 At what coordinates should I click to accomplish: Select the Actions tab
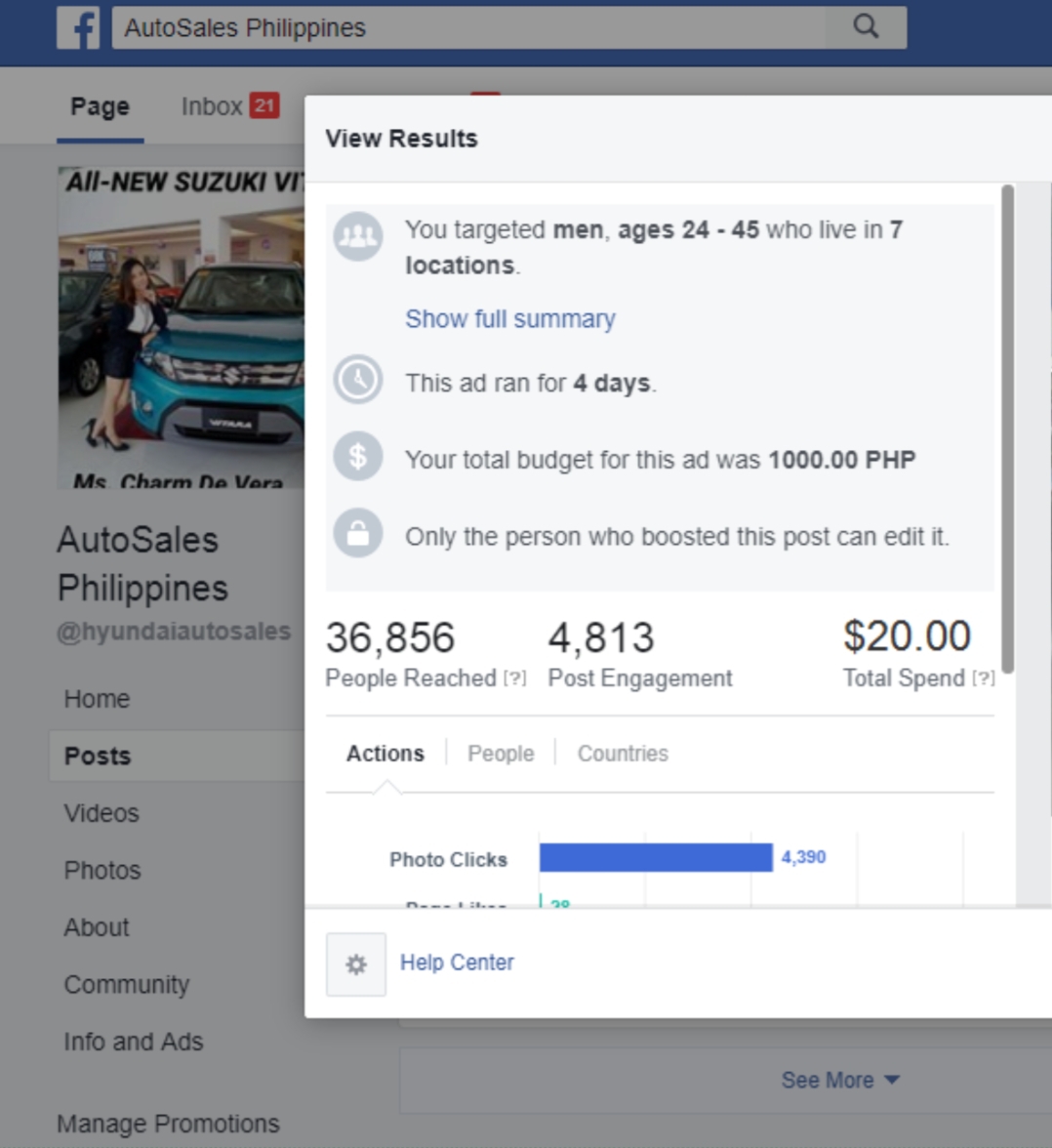click(385, 754)
